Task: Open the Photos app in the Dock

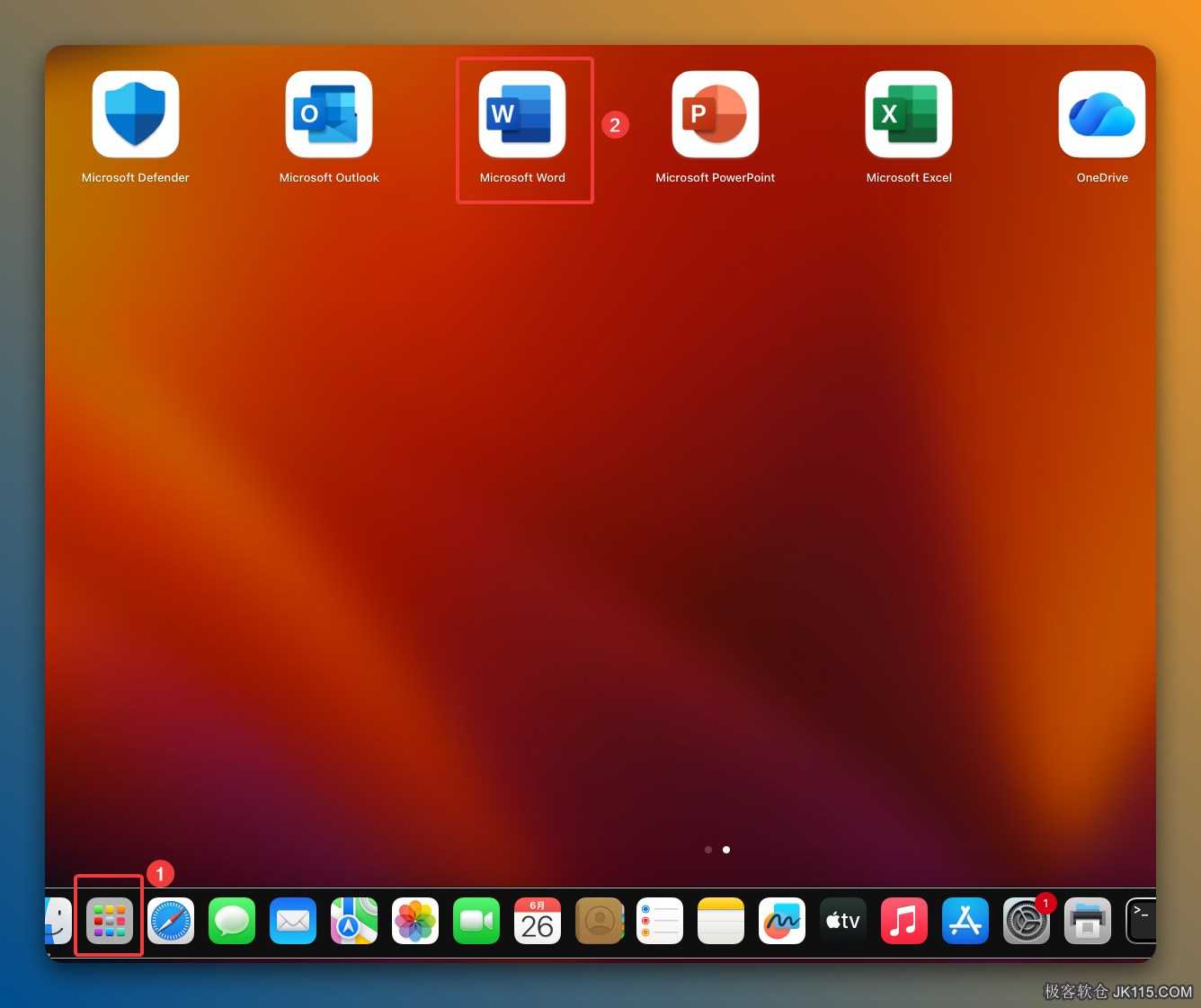Action: [415, 921]
